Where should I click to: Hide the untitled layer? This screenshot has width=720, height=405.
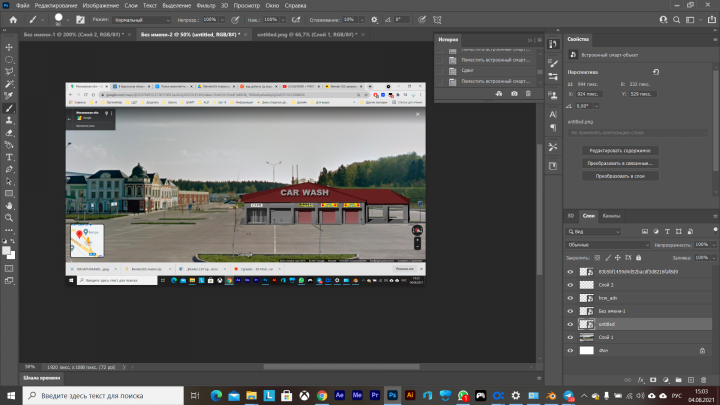pos(570,324)
